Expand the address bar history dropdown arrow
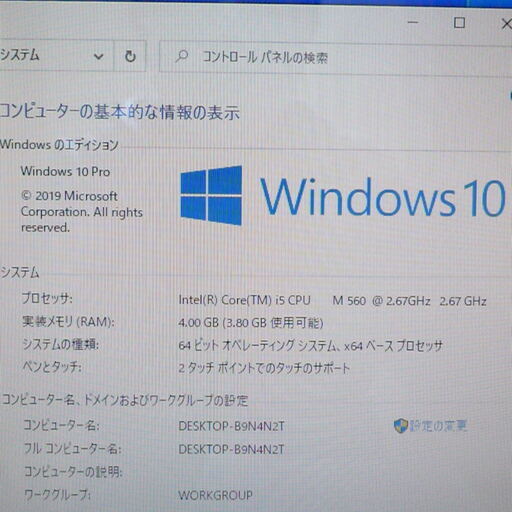 pos(98,56)
